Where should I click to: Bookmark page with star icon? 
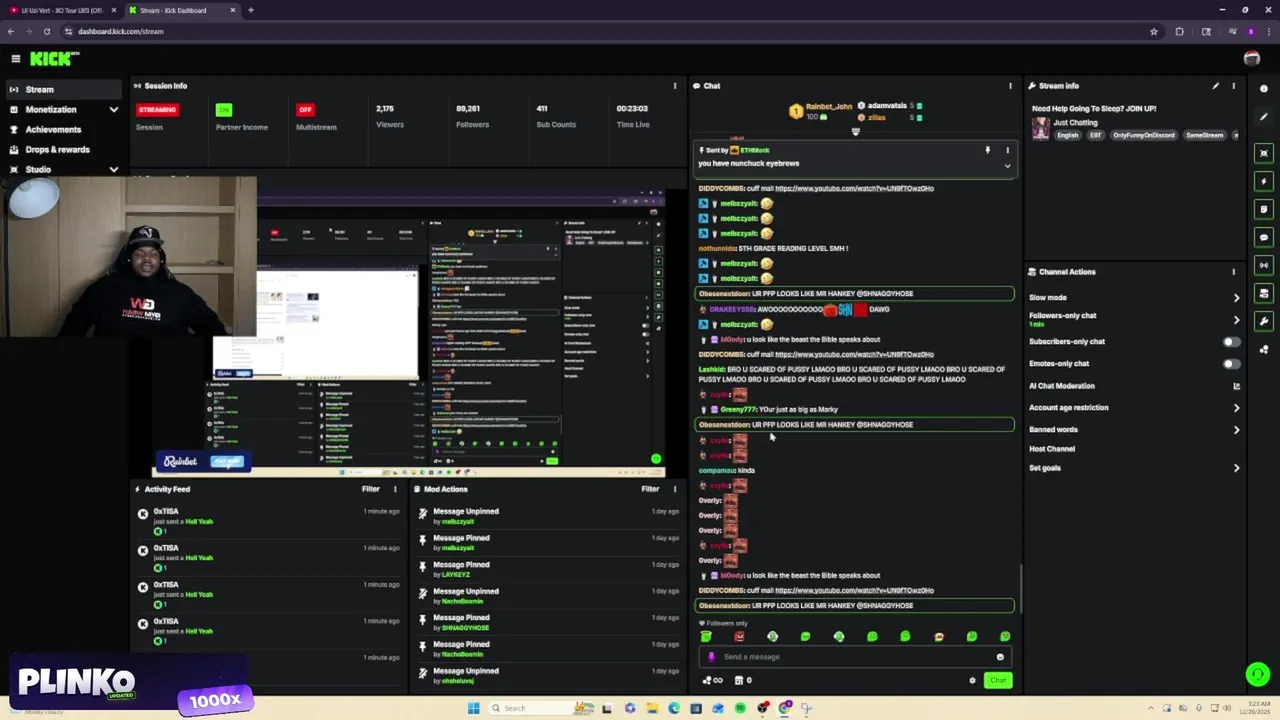click(1154, 31)
